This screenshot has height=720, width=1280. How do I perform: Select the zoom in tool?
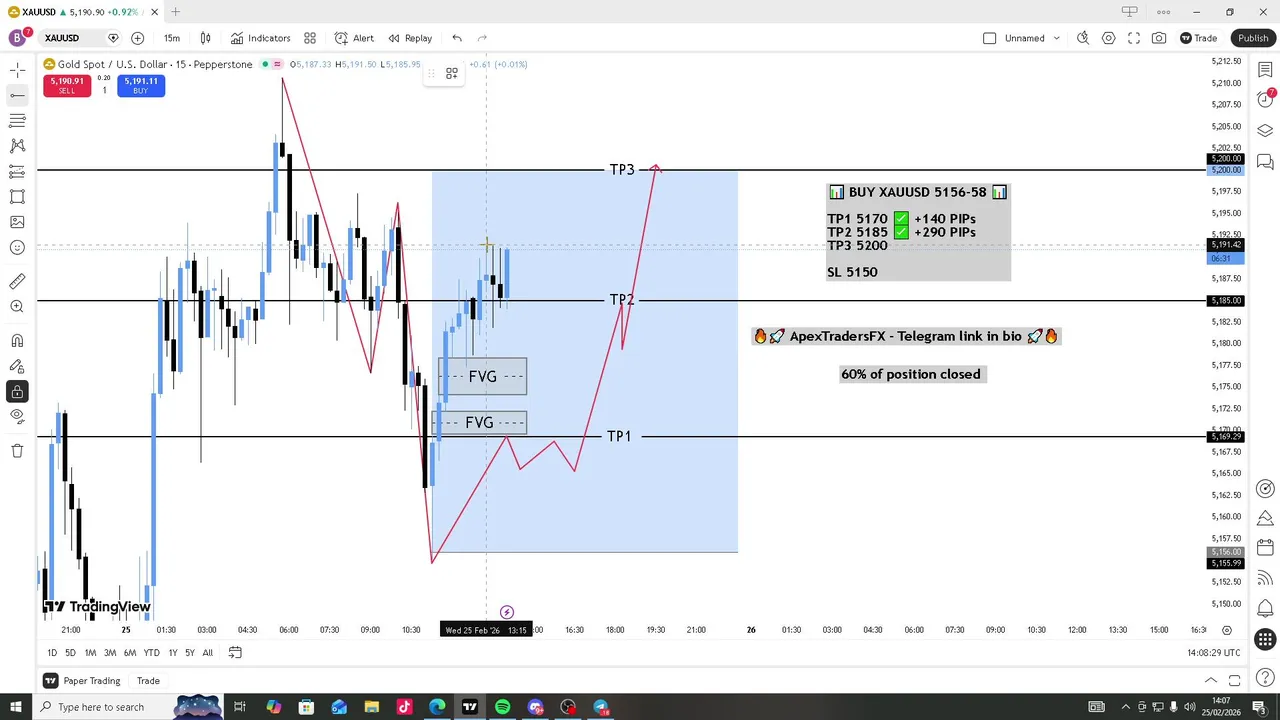click(x=17, y=307)
